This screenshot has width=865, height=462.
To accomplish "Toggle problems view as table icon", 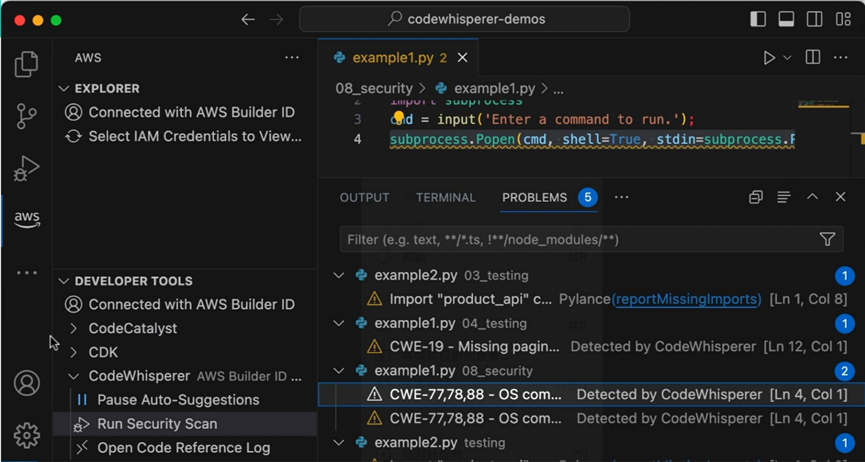I will tap(784, 197).
